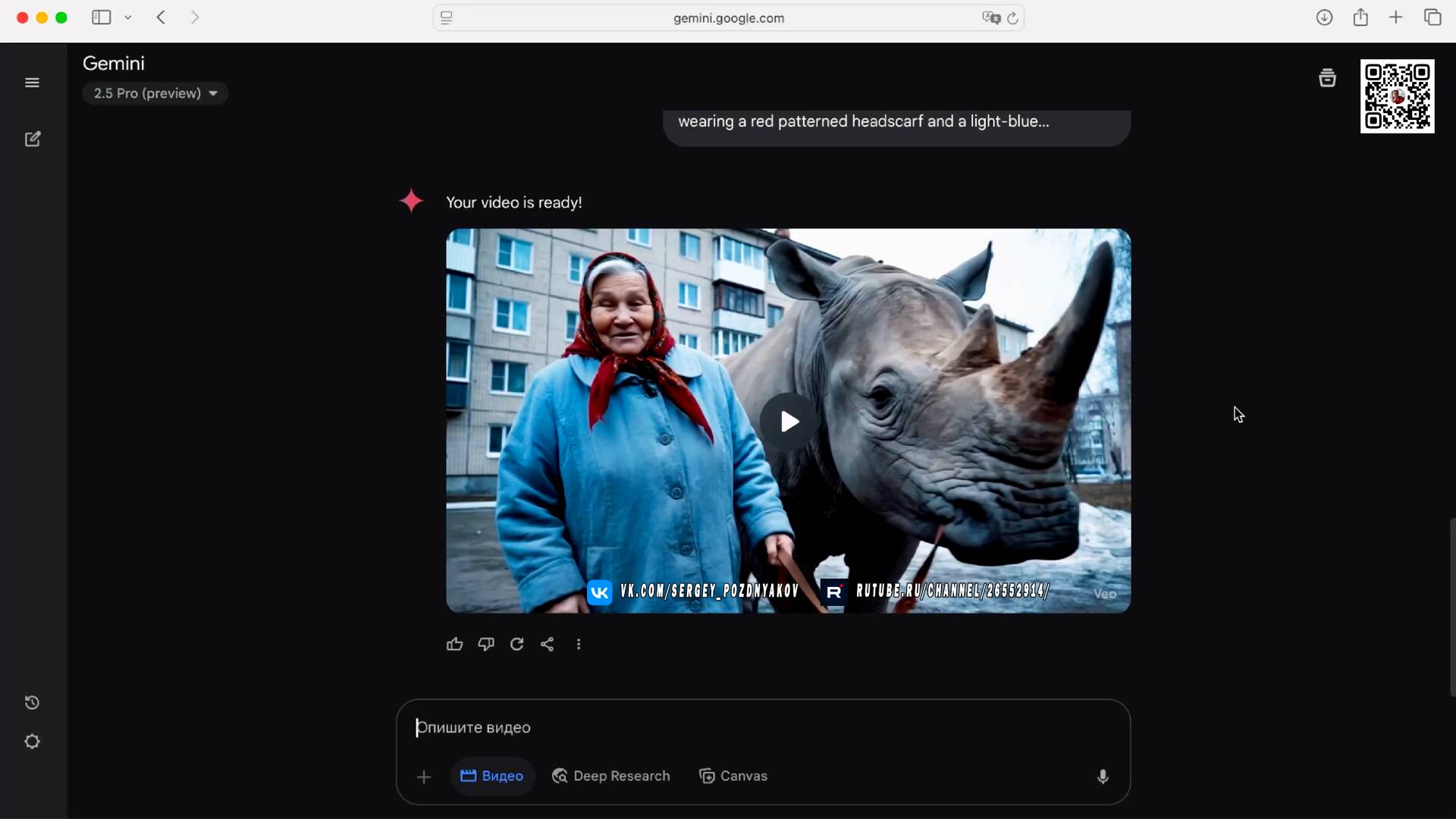1456x819 pixels.
Task: Open Gemini settings via the gear icon
Action: coord(32,741)
